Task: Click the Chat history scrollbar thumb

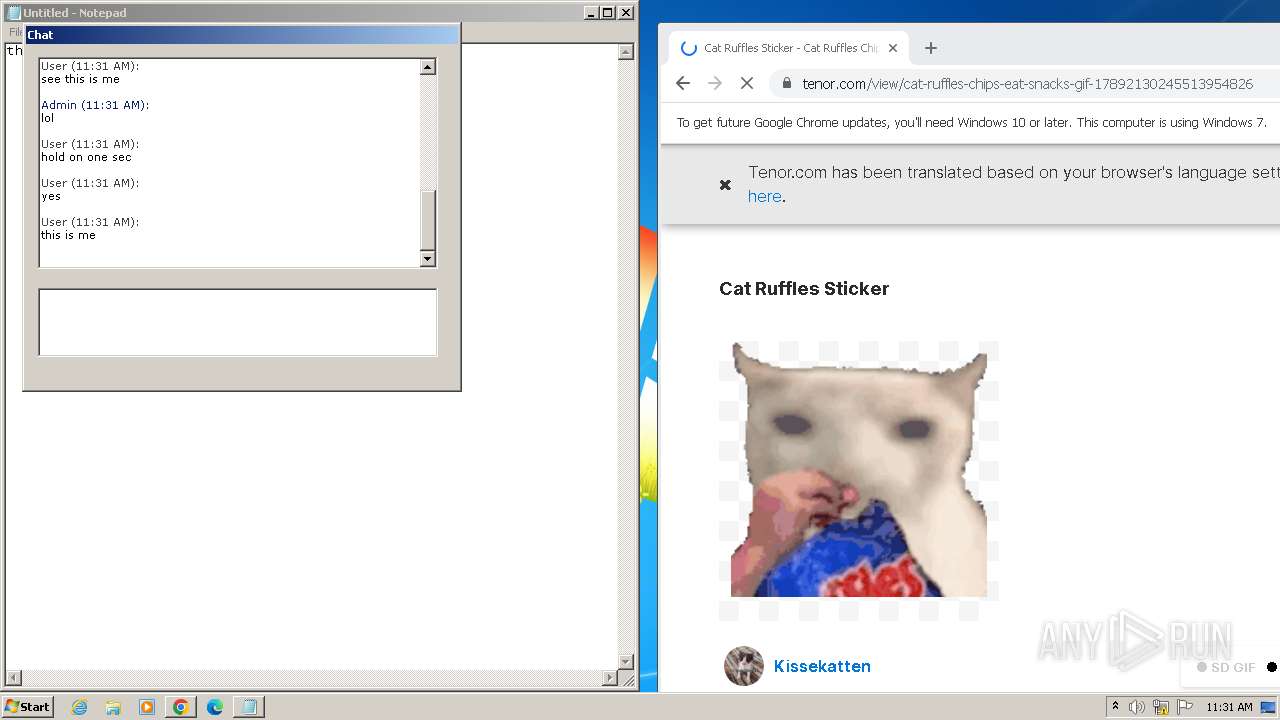Action: coord(428,220)
